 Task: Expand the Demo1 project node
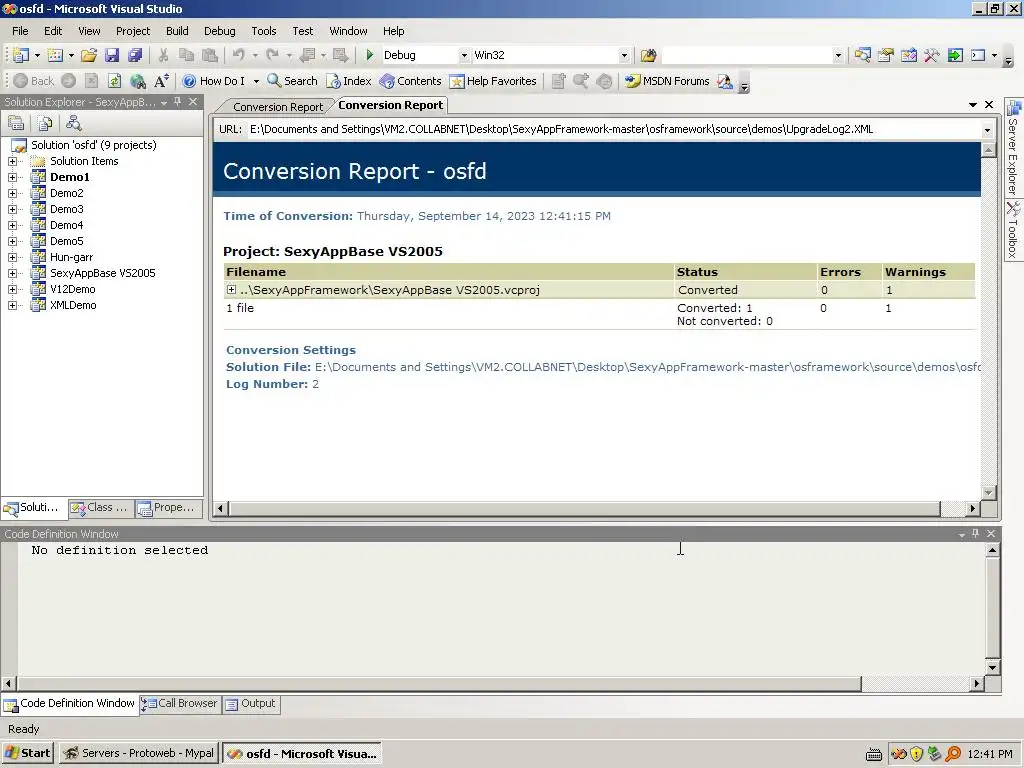tap(12, 177)
